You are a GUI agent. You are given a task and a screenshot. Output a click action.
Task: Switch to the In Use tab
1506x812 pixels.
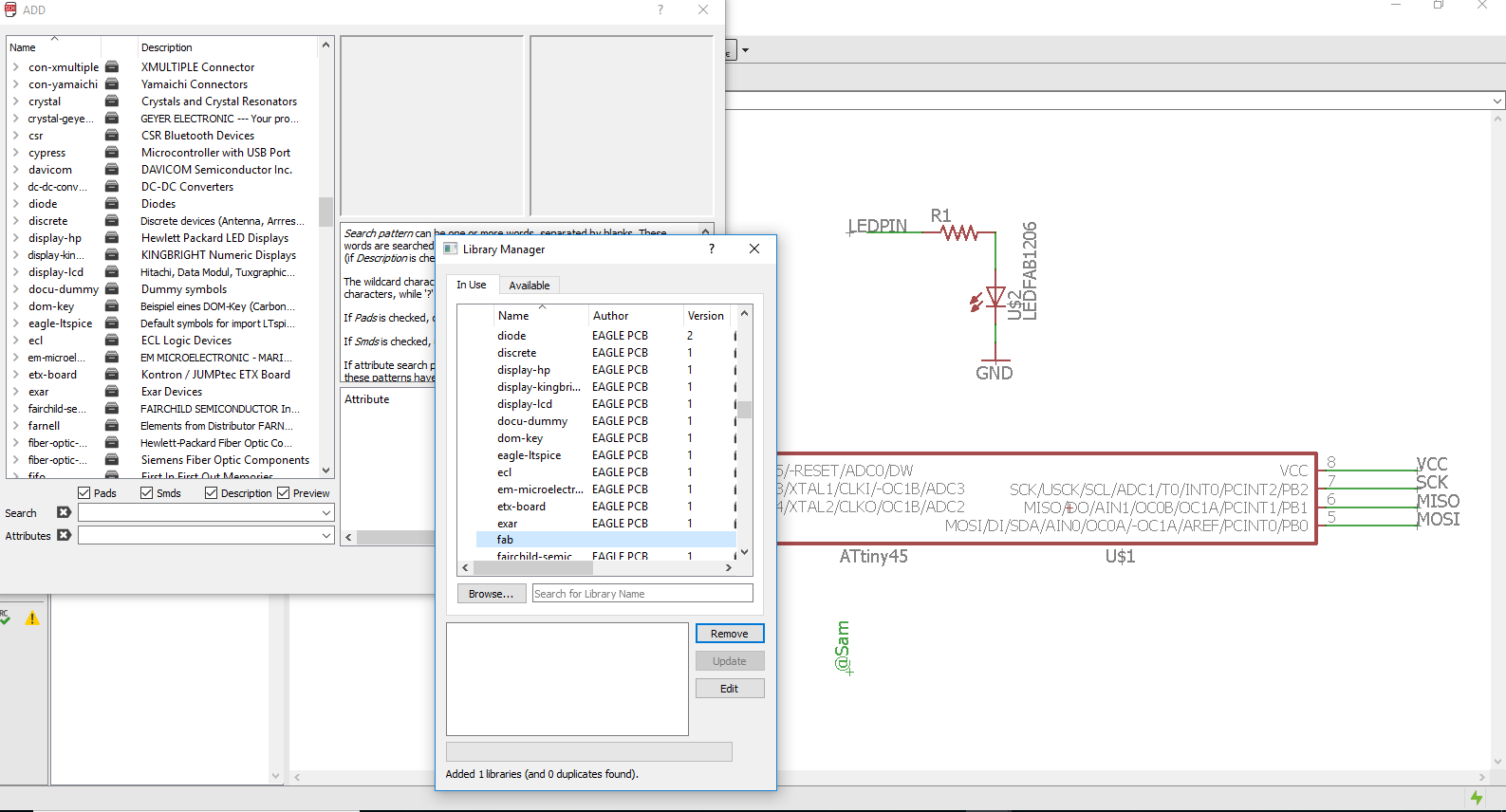tap(471, 285)
